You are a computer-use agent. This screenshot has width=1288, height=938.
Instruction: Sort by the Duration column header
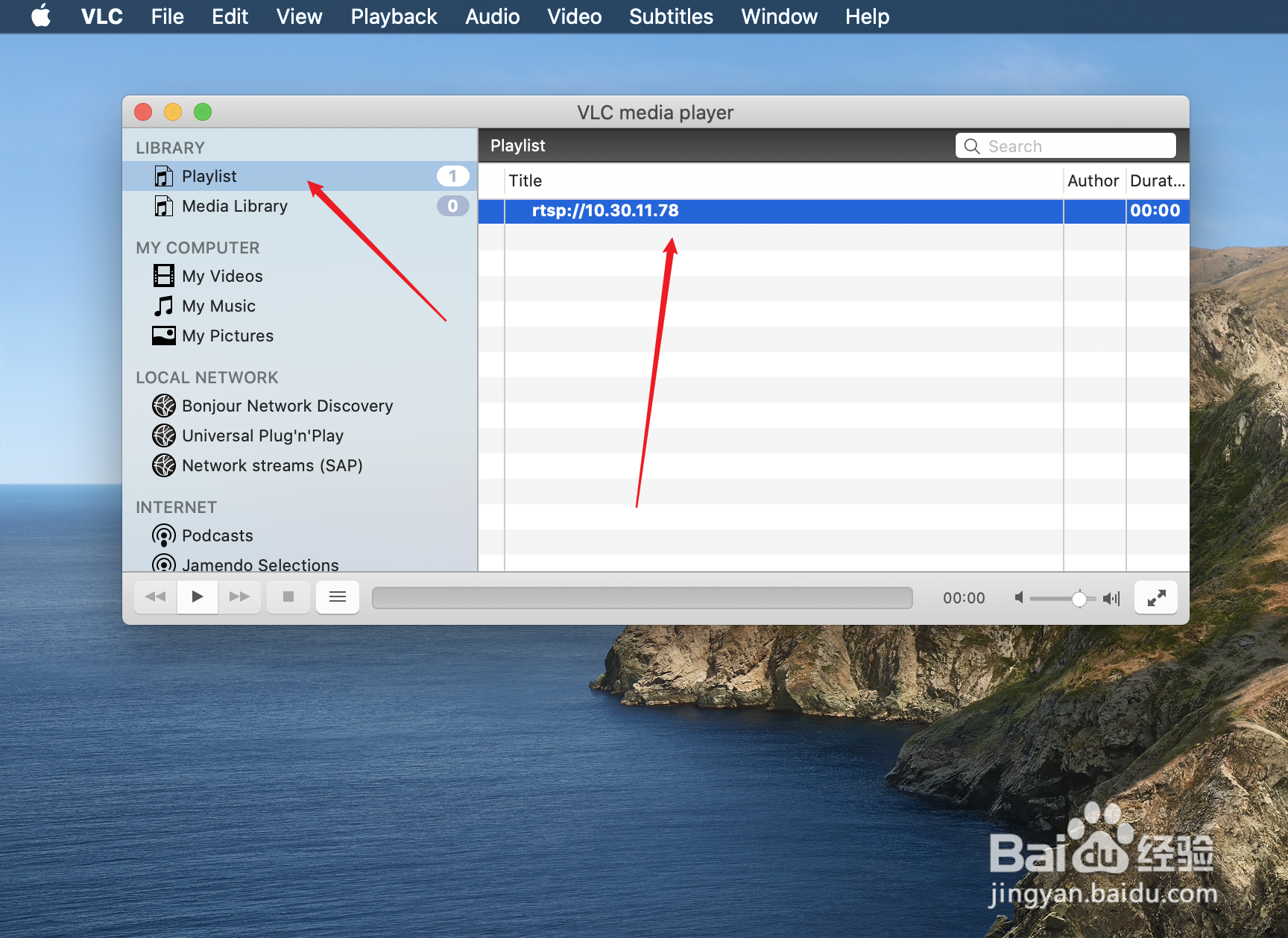(x=1158, y=180)
